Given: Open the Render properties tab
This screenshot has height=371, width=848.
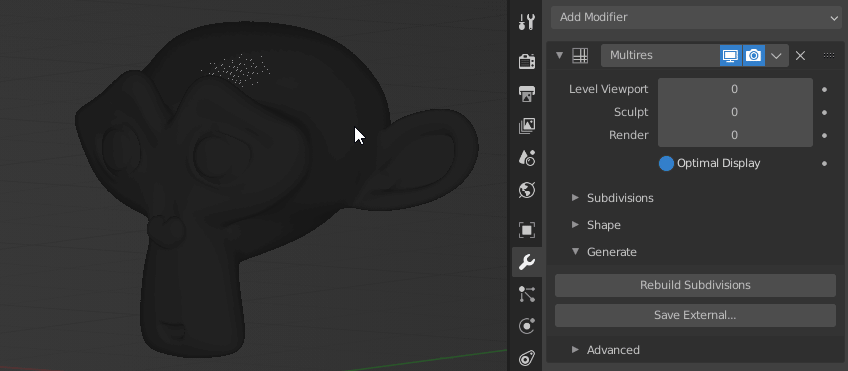Looking at the screenshot, I should [526, 61].
